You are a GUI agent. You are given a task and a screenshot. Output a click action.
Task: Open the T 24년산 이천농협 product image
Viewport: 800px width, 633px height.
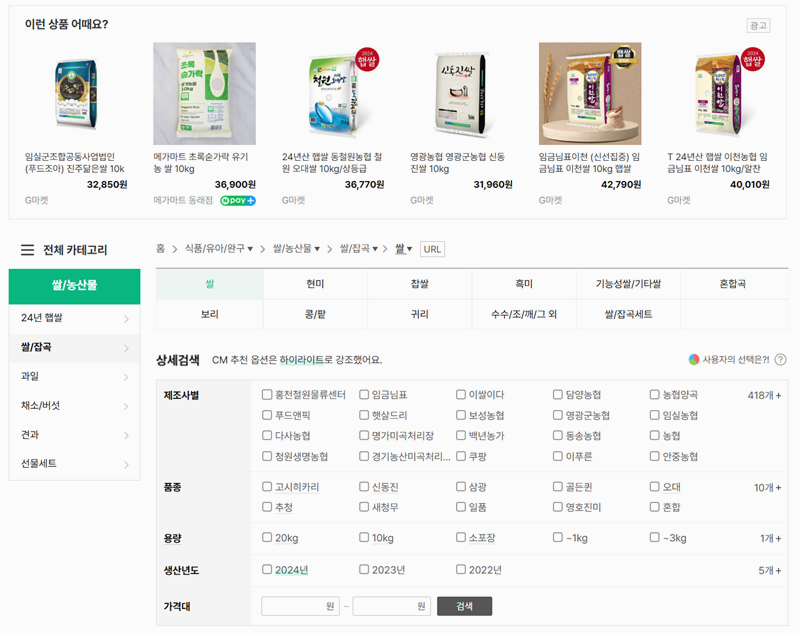718,93
